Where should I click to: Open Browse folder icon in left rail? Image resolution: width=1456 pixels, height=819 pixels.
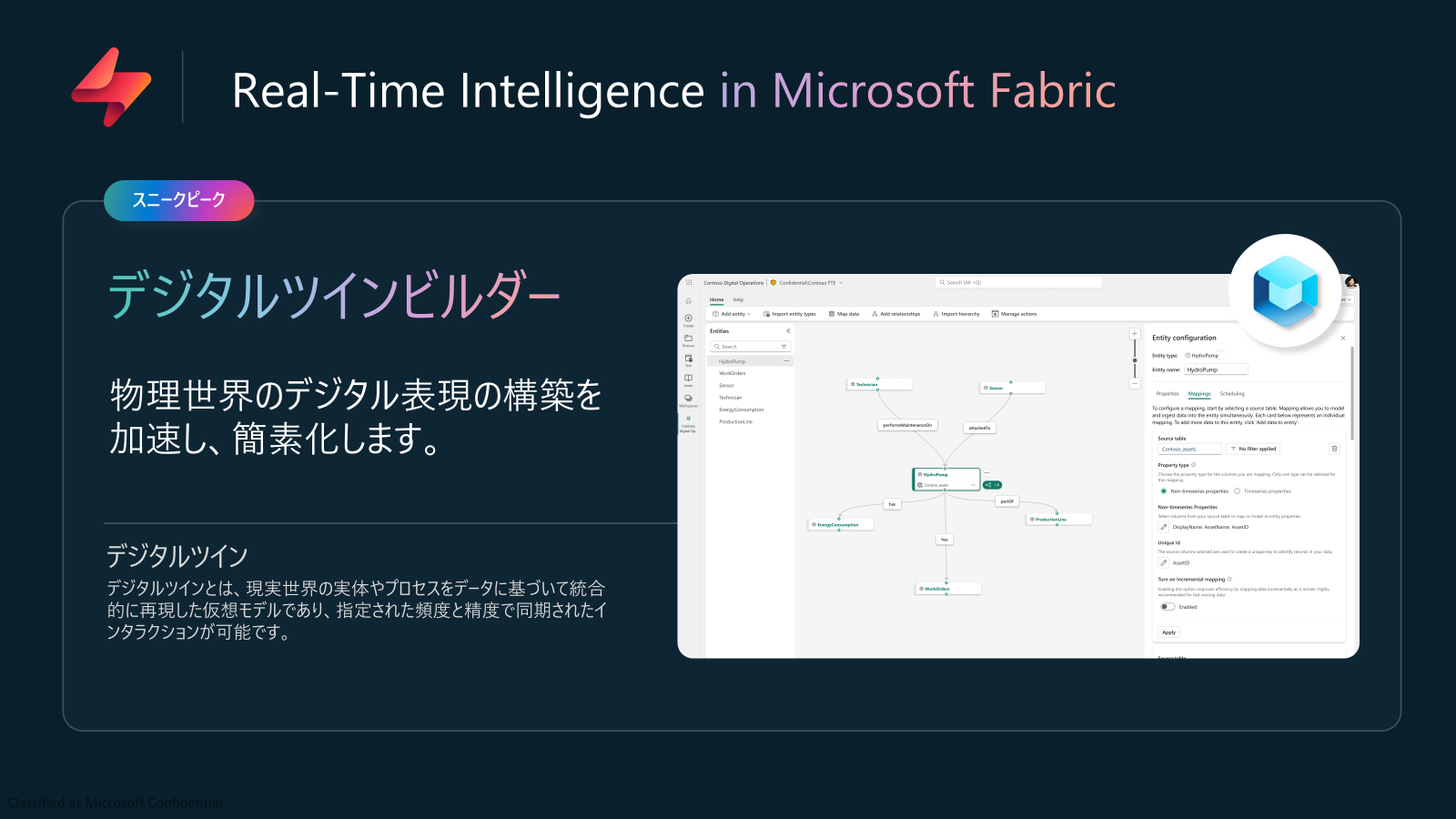689,339
